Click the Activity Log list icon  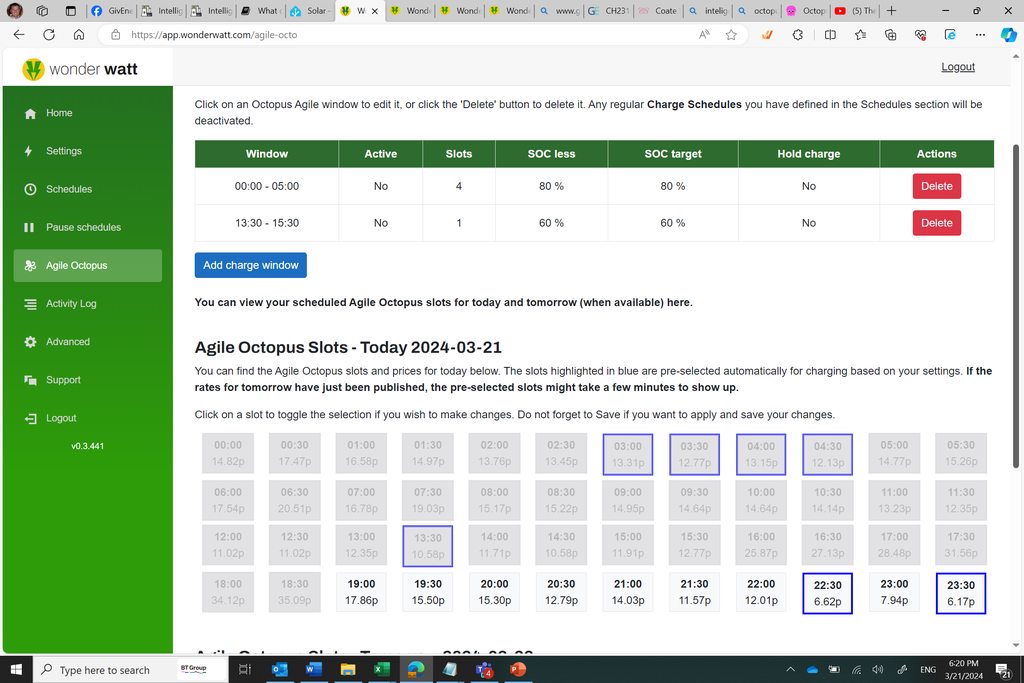tap(30, 304)
